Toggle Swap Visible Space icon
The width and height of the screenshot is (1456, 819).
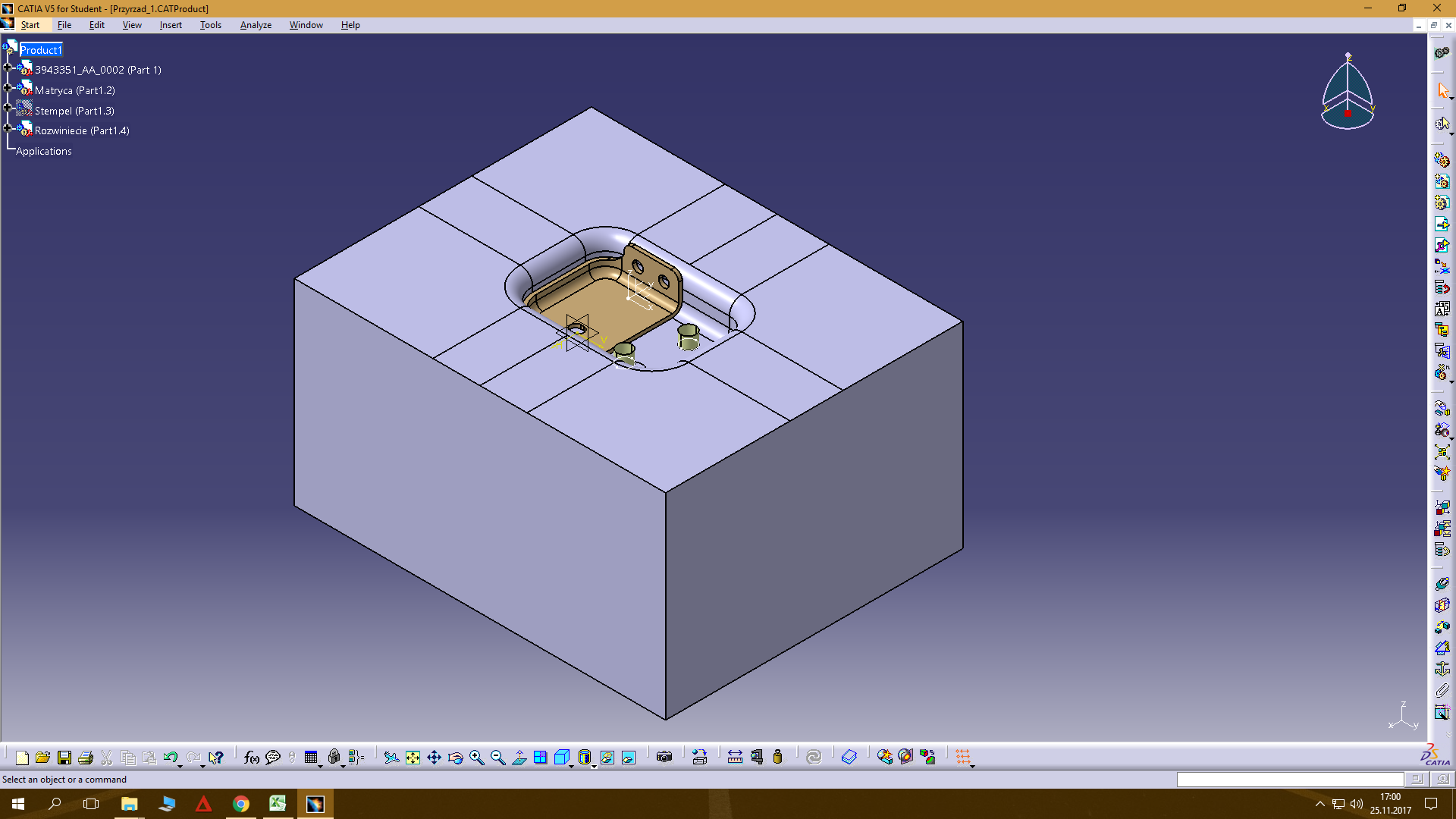629,758
